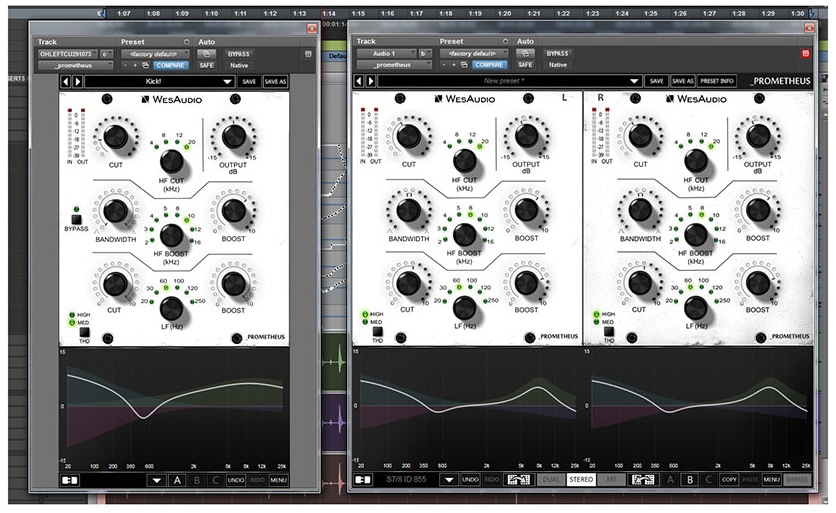Select B setting slot in right plugin footer
This screenshot has height=513, width=836.
pos(690,479)
